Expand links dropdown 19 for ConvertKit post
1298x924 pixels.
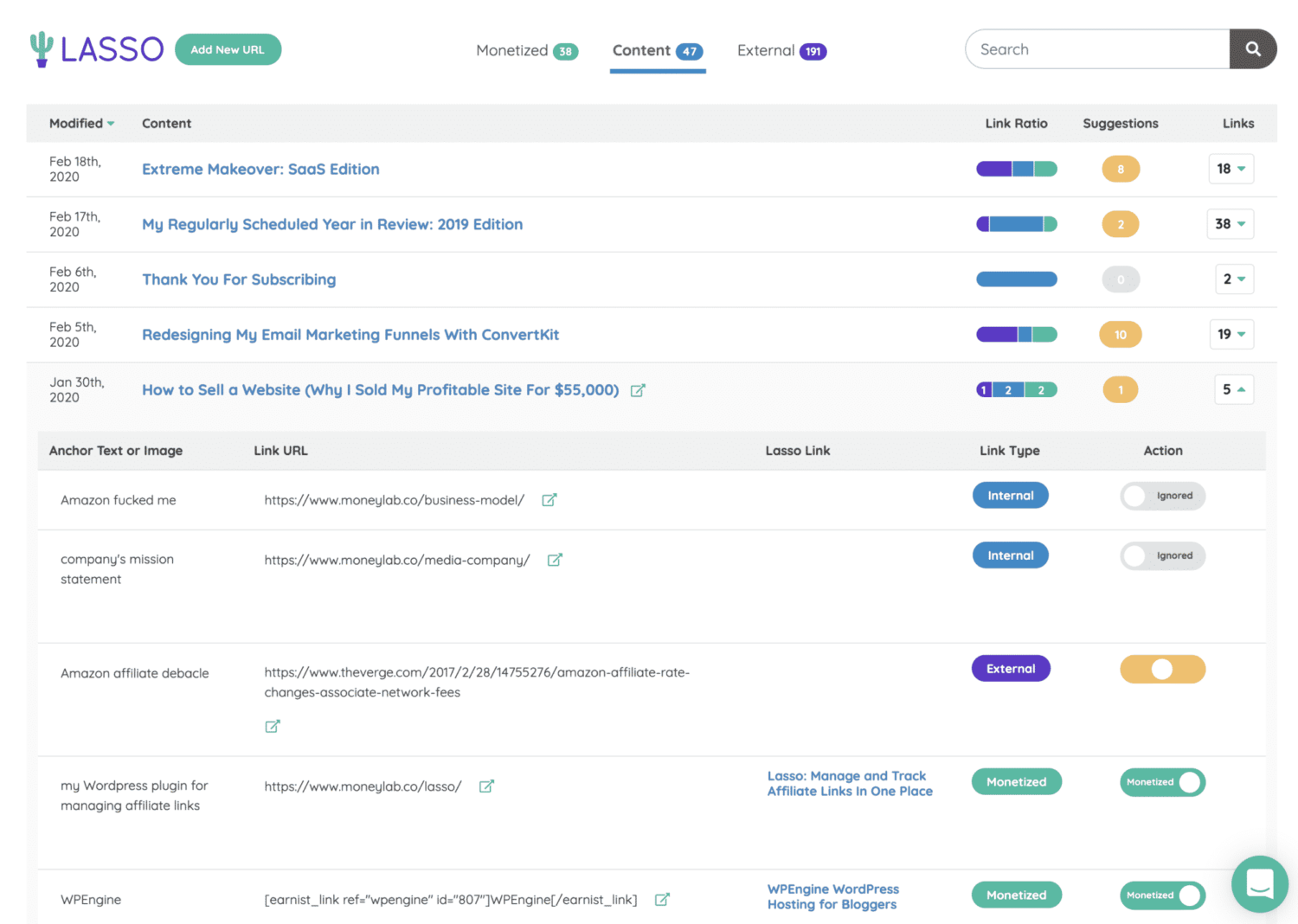click(x=1231, y=334)
